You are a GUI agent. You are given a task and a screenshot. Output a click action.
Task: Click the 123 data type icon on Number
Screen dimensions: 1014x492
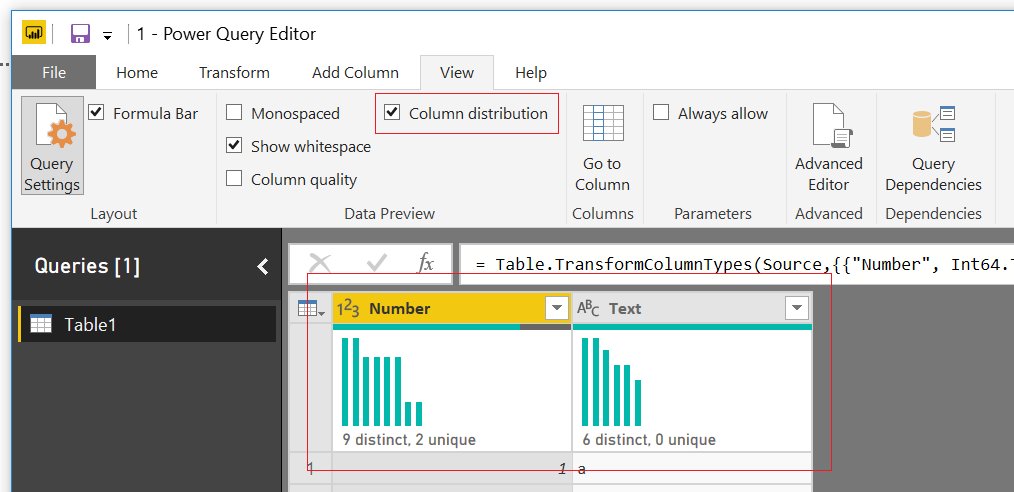[x=348, y=309]
